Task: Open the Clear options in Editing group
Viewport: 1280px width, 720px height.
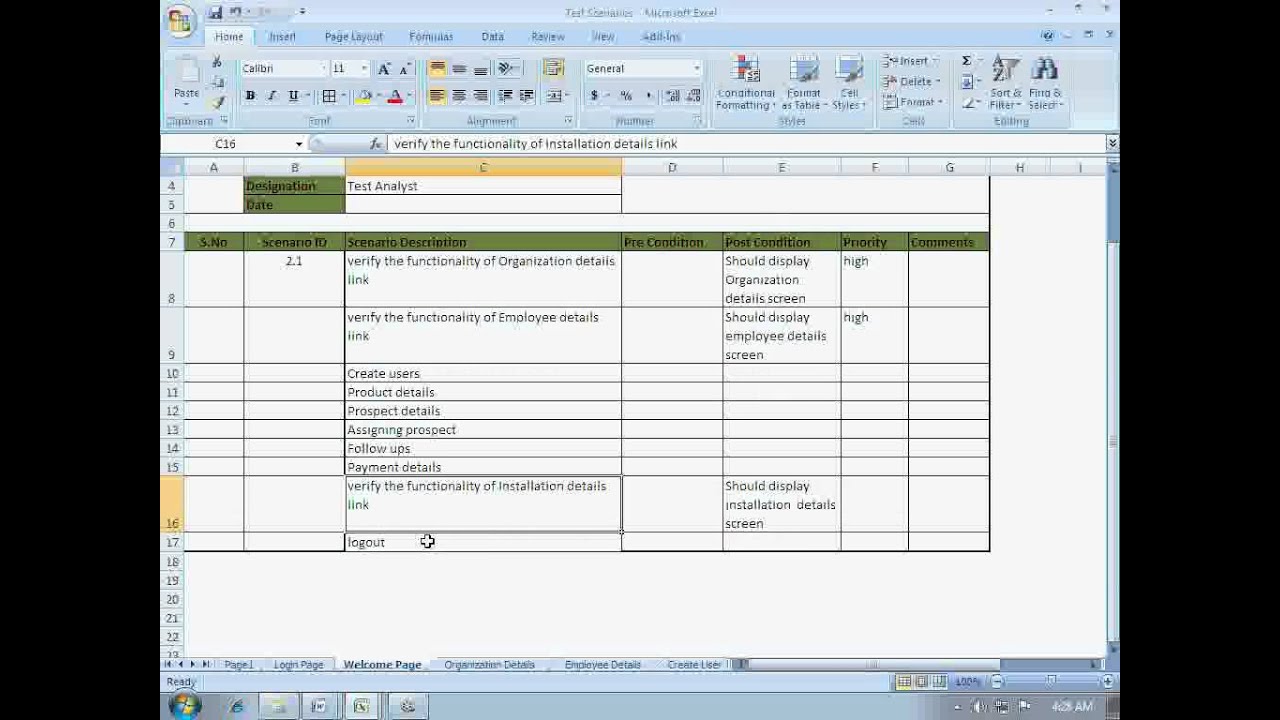Action: (967, 102)
